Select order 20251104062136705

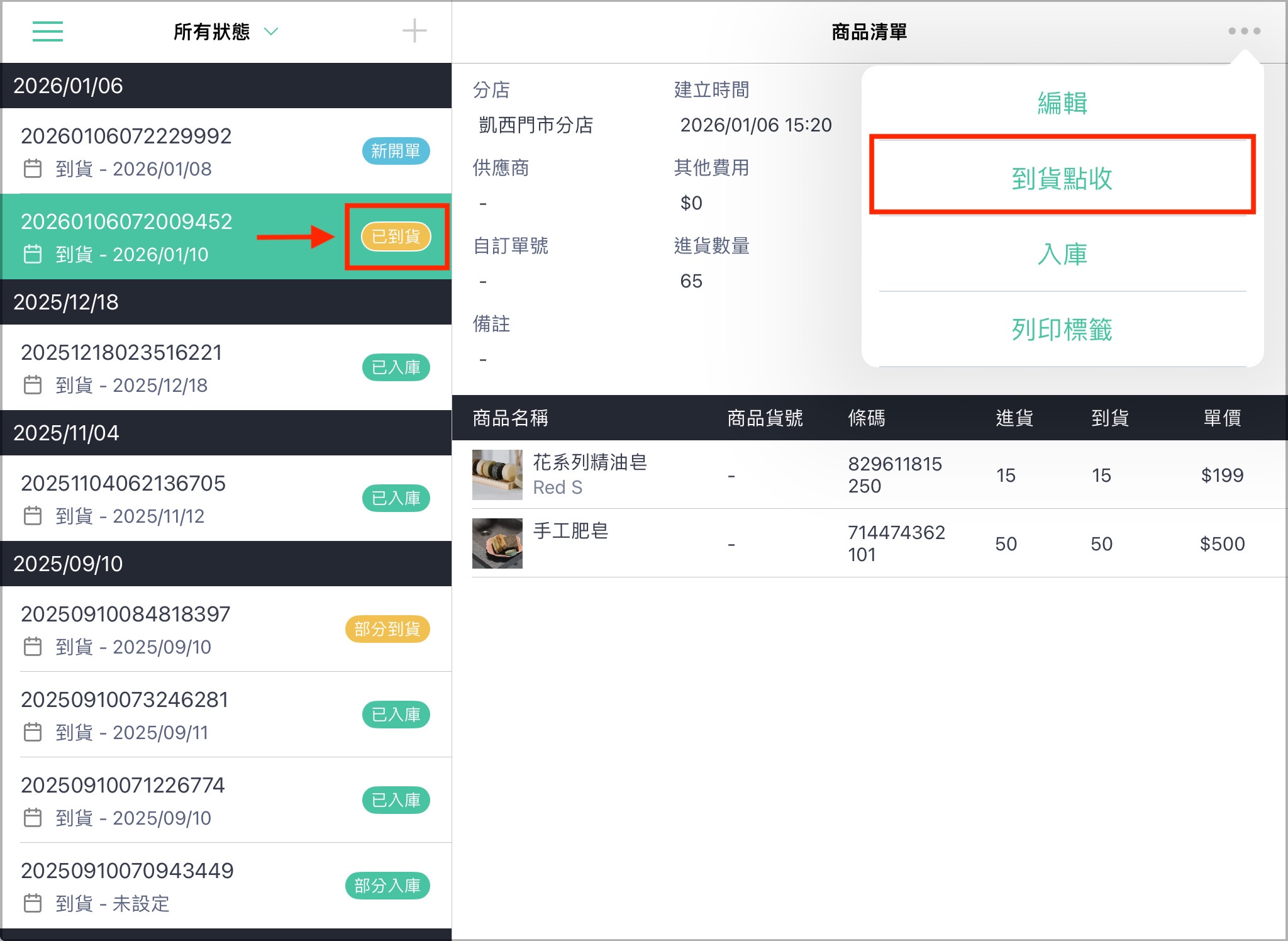coord(226,498)
